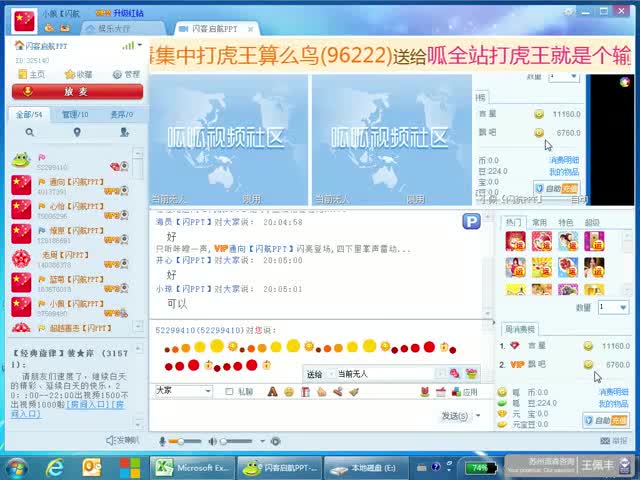Click the second 呱呱视频社区 video panel
The height and width of the screenshot is (480, 640).
click(x=392, y=140)
